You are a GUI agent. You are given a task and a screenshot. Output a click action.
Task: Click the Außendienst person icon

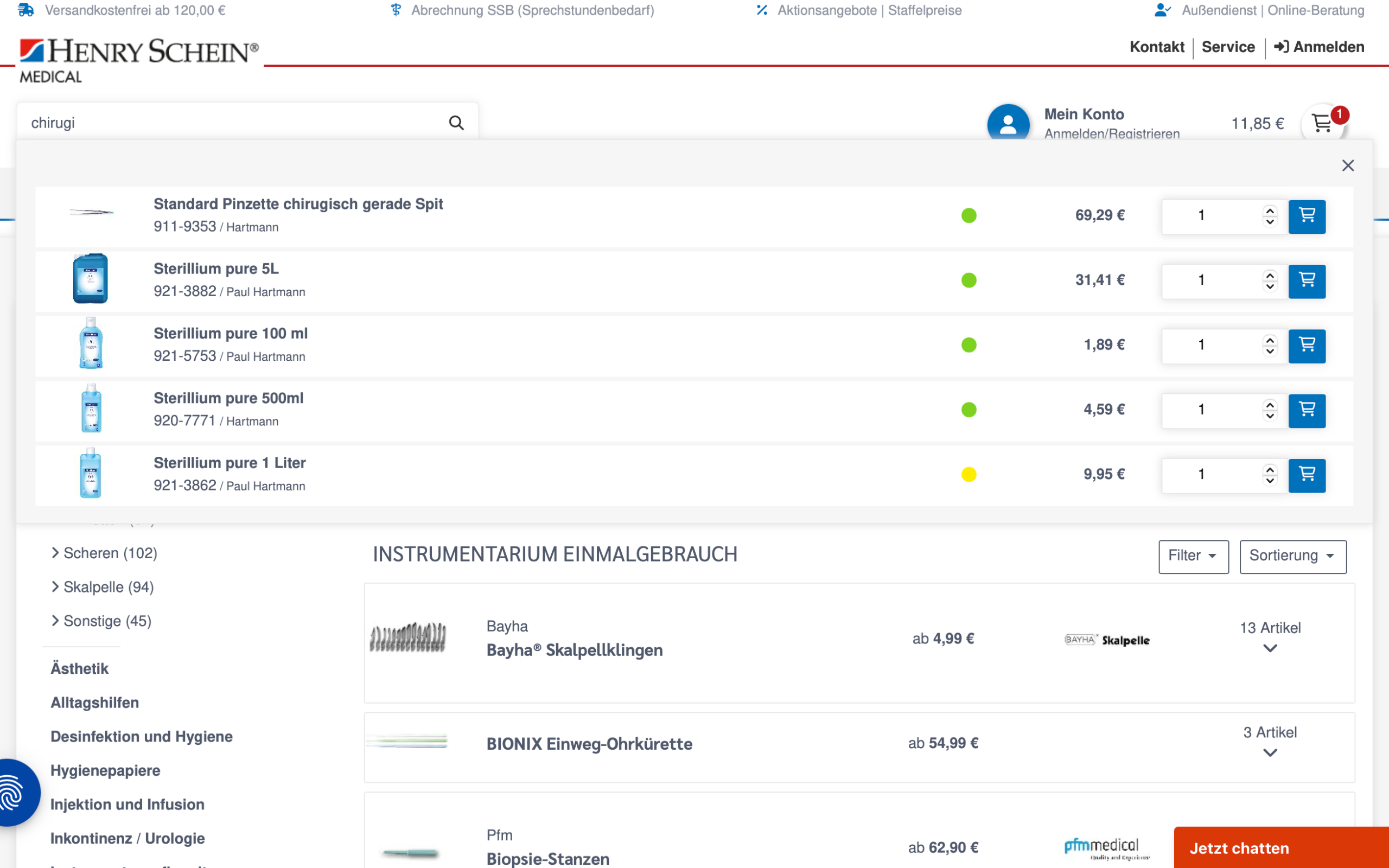[x=1162, y=10]
